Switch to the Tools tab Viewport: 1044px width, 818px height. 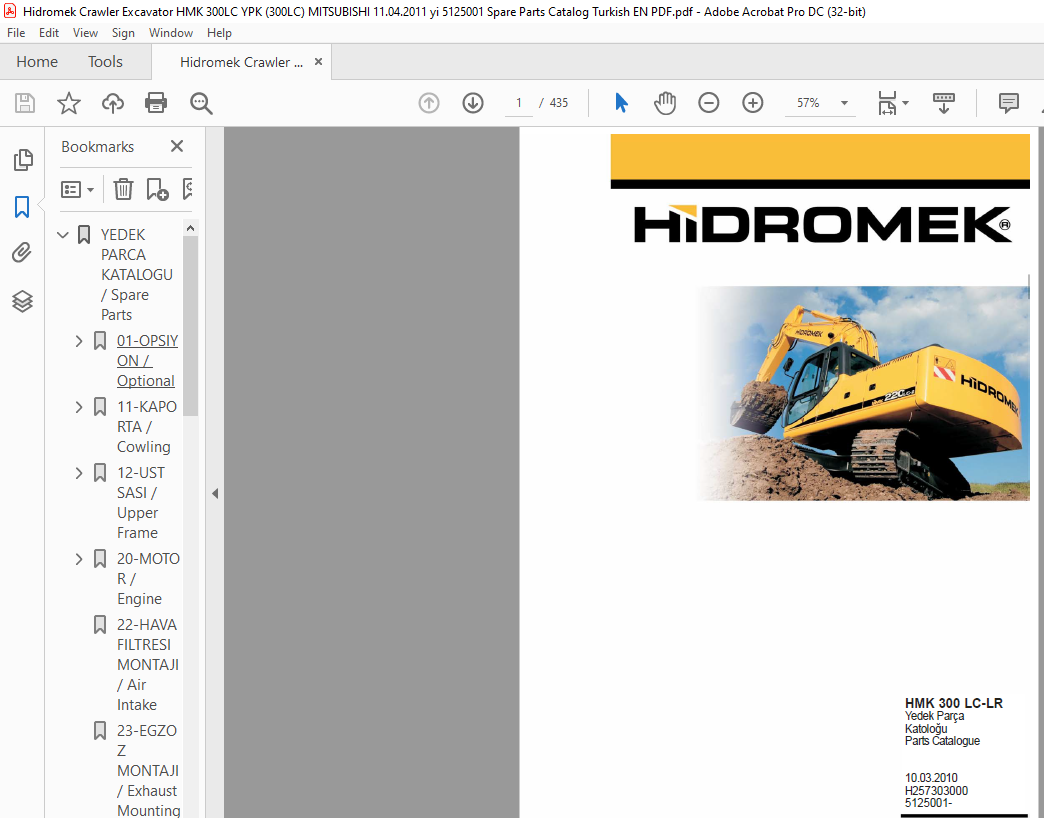tap(105, 62)
